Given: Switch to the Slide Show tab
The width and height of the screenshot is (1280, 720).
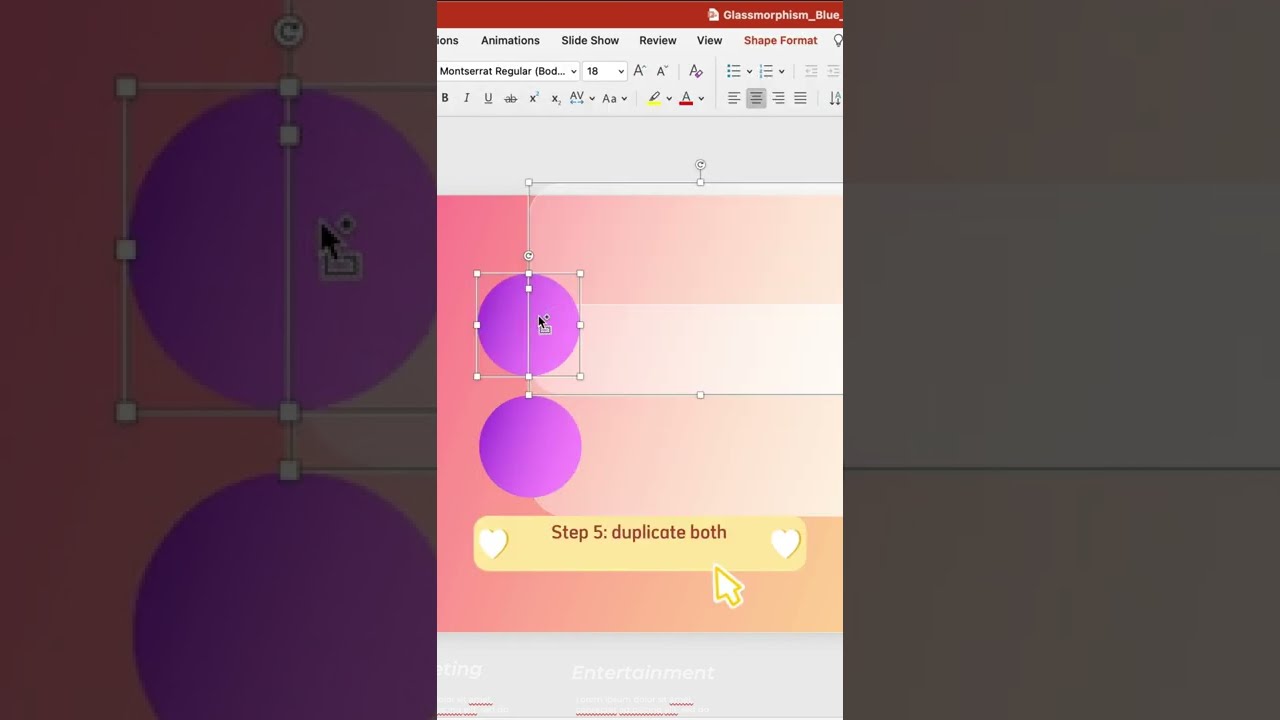Looking at the screenshot, I should [x=590, y=40].
